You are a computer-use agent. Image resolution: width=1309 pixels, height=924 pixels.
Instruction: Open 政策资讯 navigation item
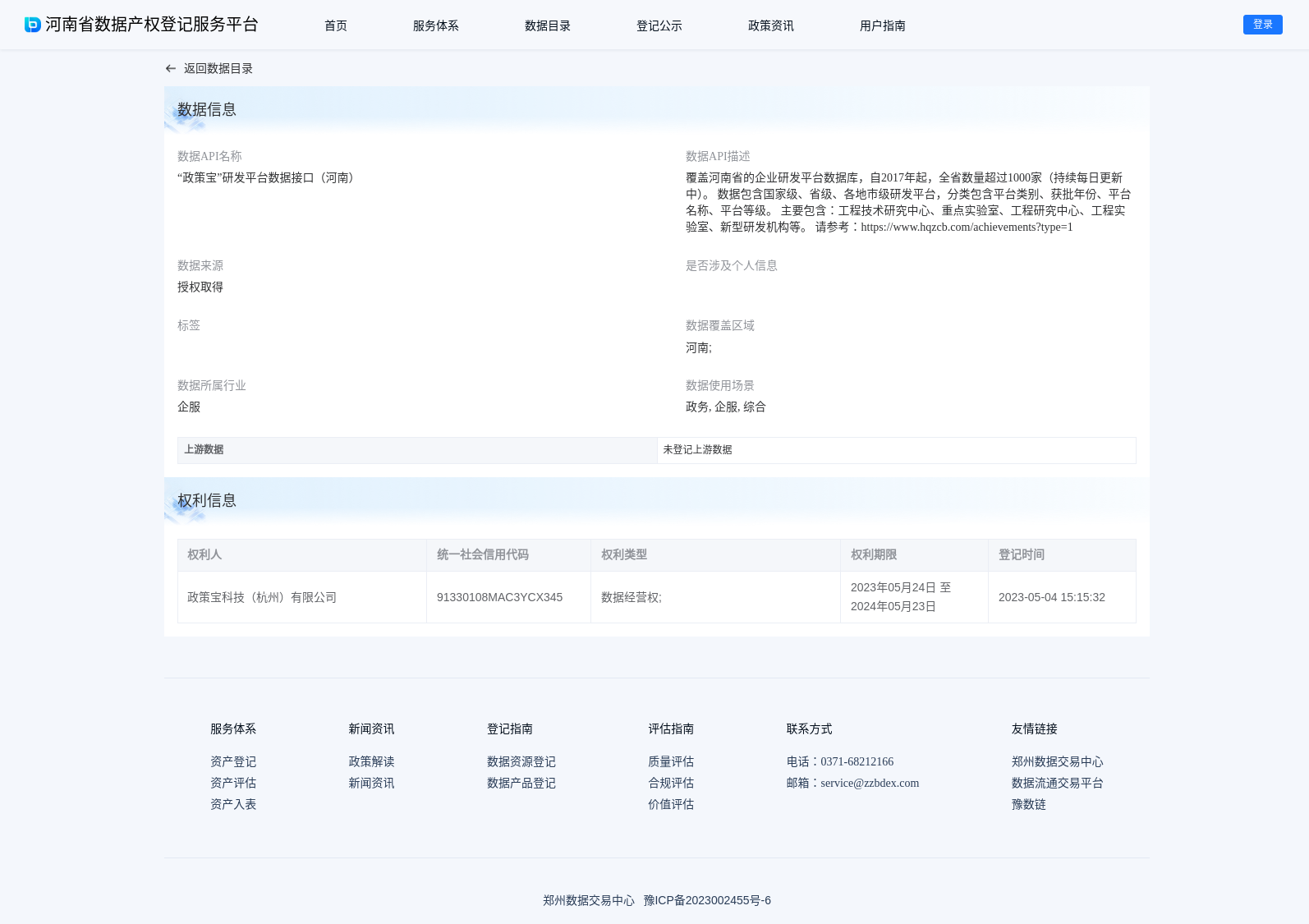(x=771, y=25)
